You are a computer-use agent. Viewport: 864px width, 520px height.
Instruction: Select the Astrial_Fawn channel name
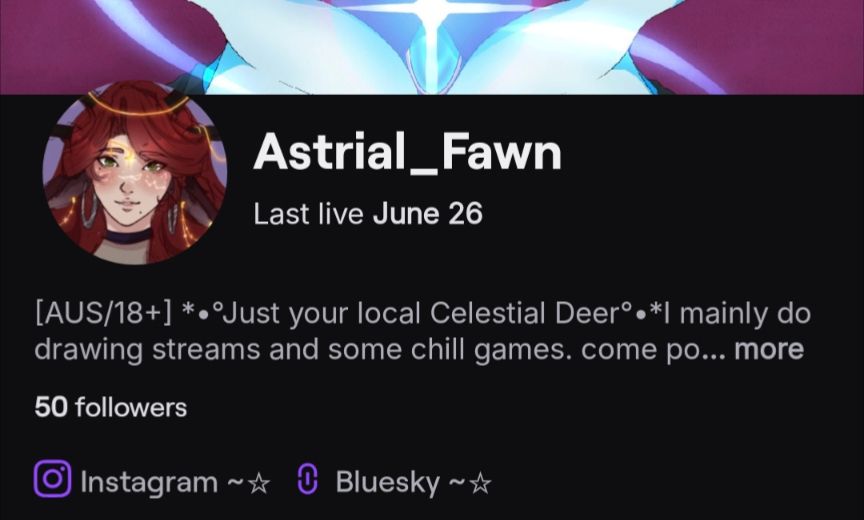pos(407,153)
